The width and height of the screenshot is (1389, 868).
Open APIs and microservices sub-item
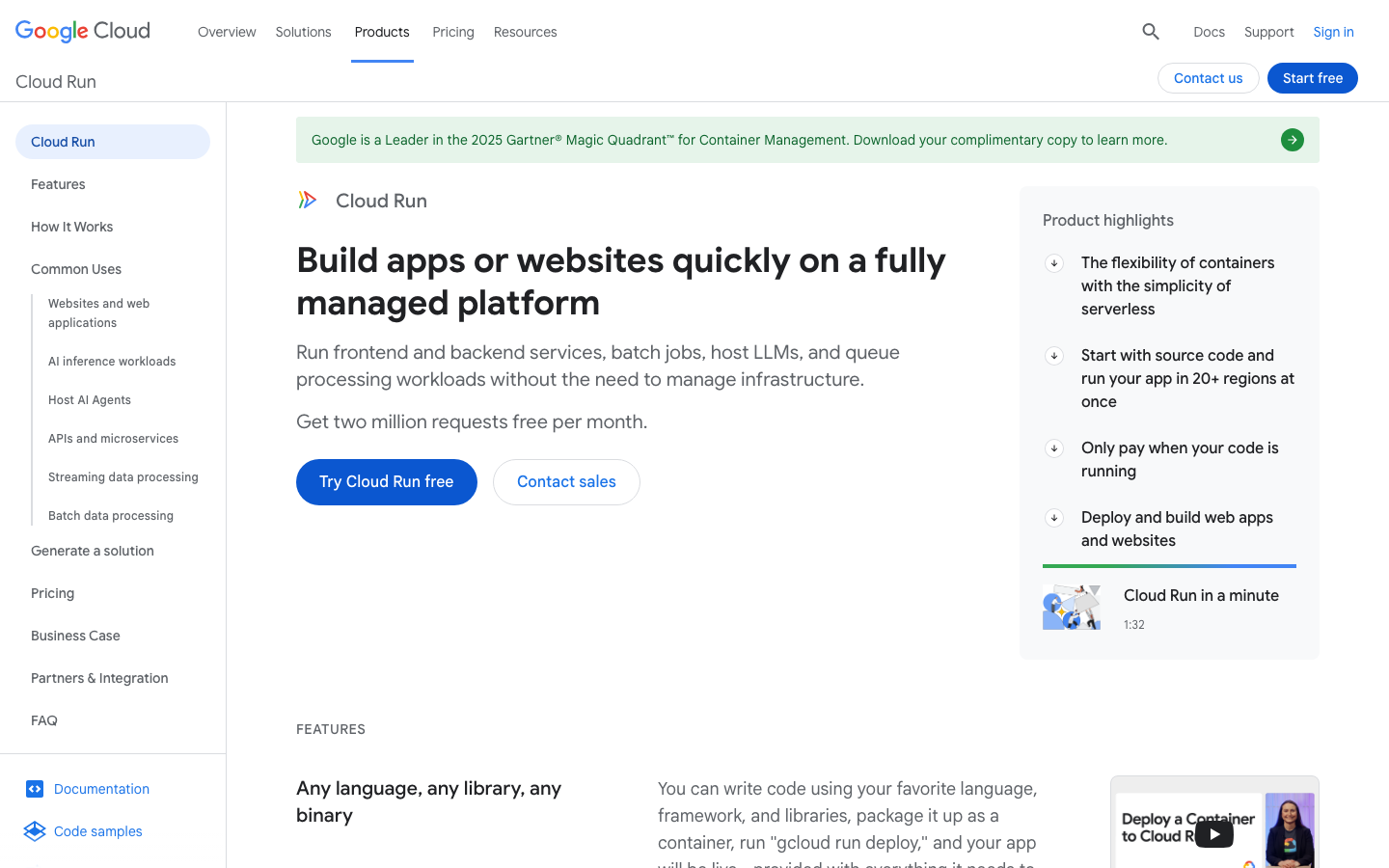click(114, 439)
